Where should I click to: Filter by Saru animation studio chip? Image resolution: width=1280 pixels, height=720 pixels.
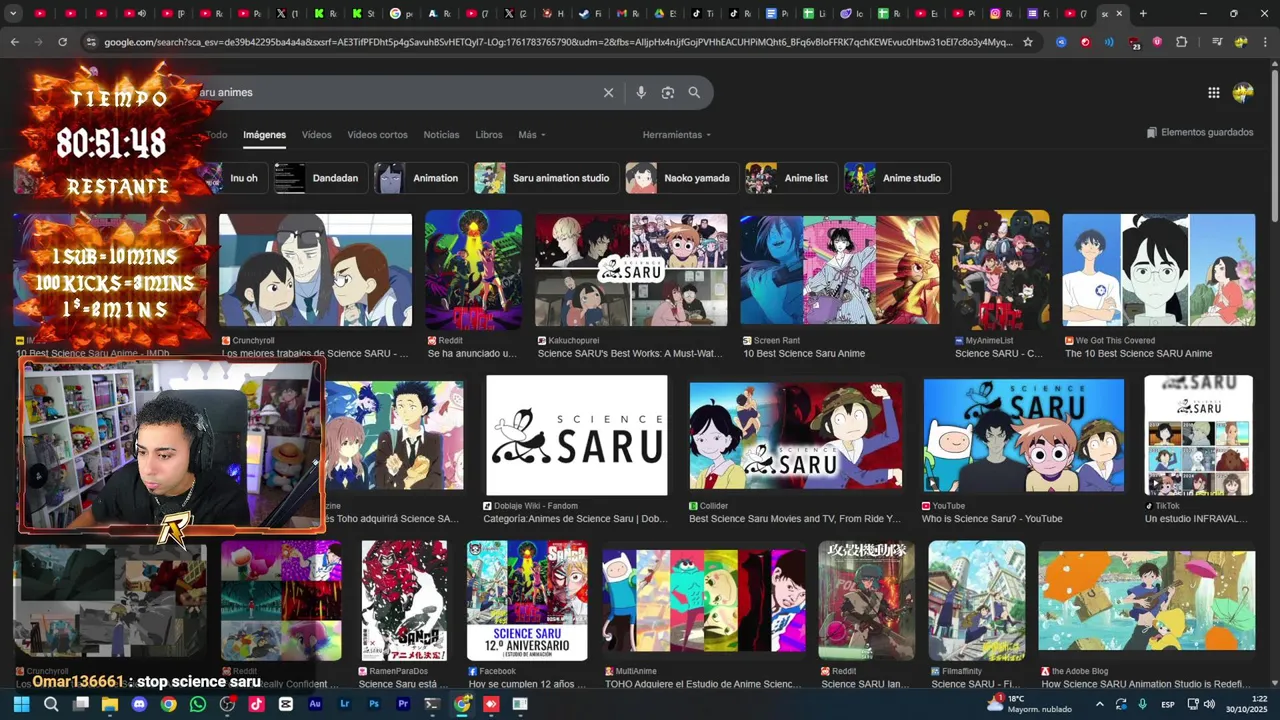(546, 178)
